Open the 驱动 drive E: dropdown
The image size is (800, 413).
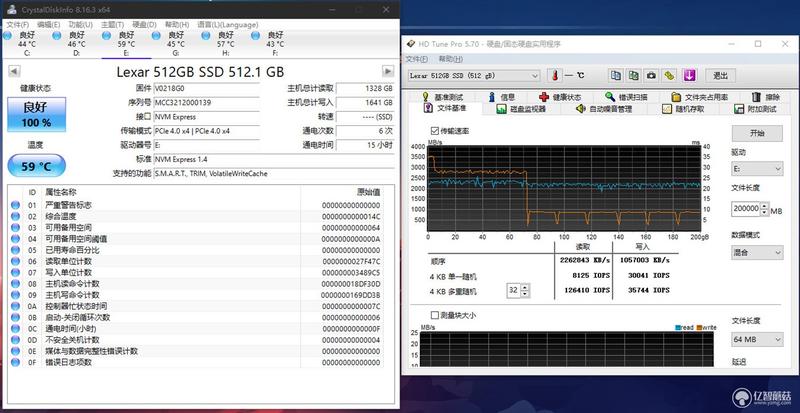pyautogui.click(x=757, y=168)
